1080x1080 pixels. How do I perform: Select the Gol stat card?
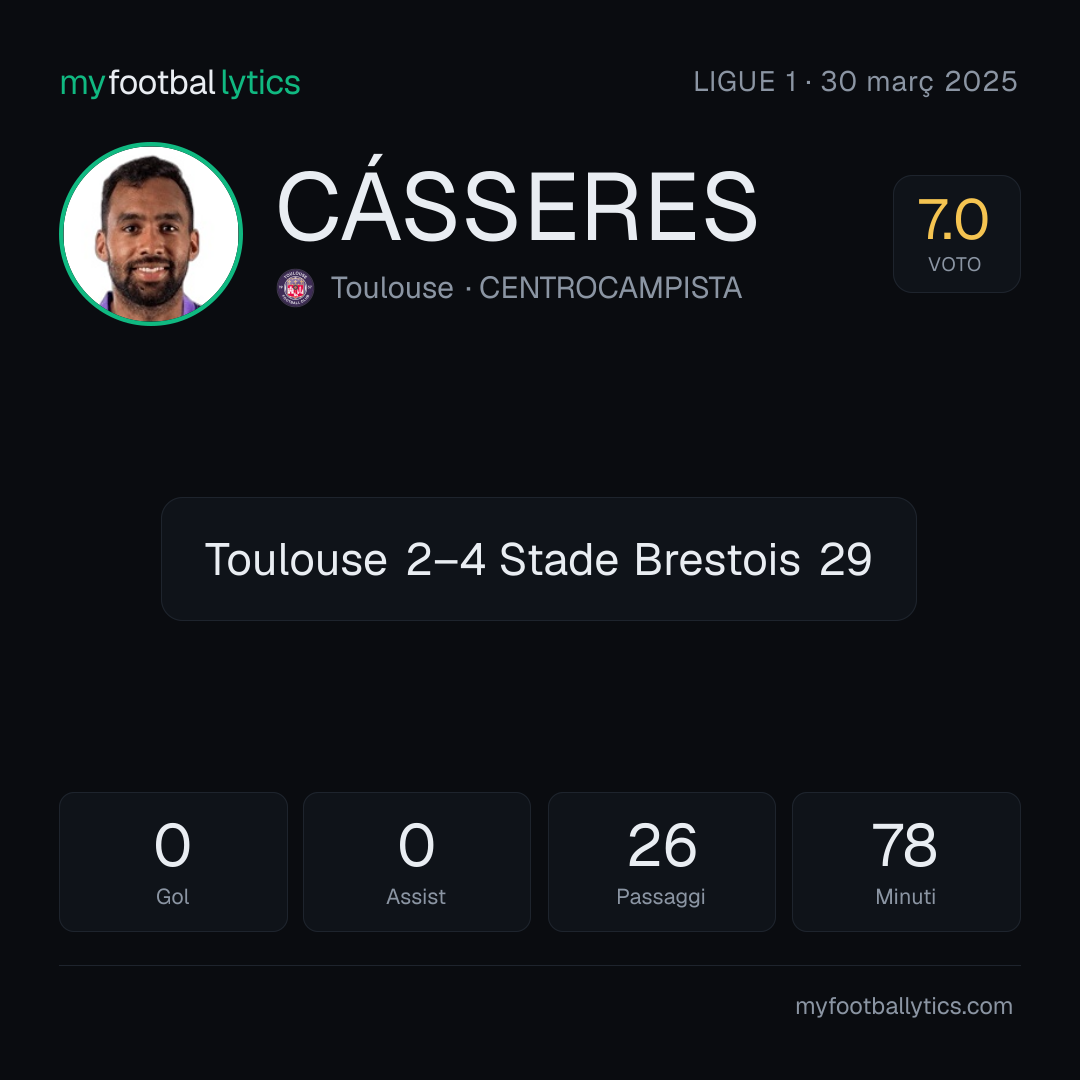point(173,862)
